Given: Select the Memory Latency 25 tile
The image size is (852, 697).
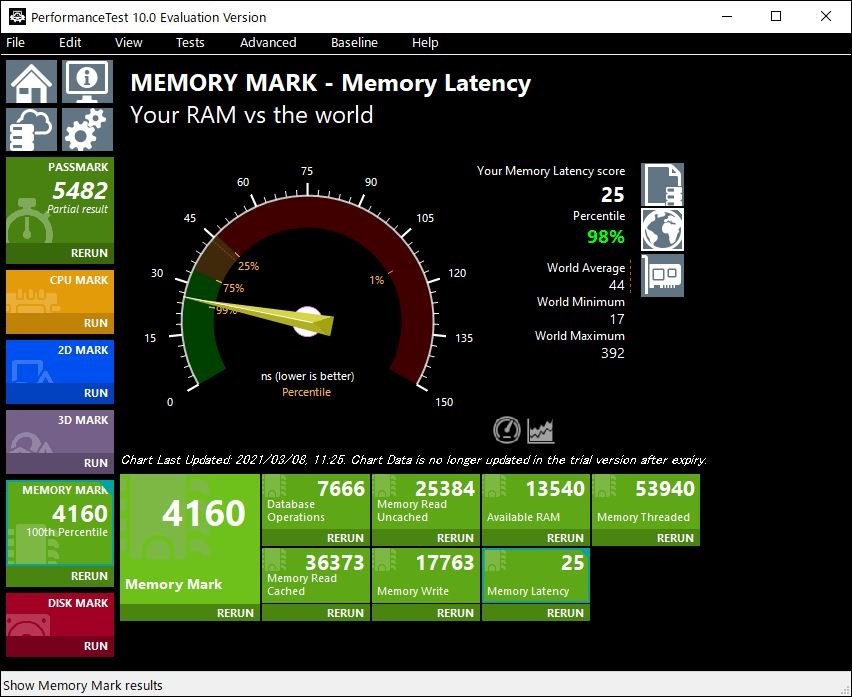Looking at the screenshot, I should tap(536, 576).
